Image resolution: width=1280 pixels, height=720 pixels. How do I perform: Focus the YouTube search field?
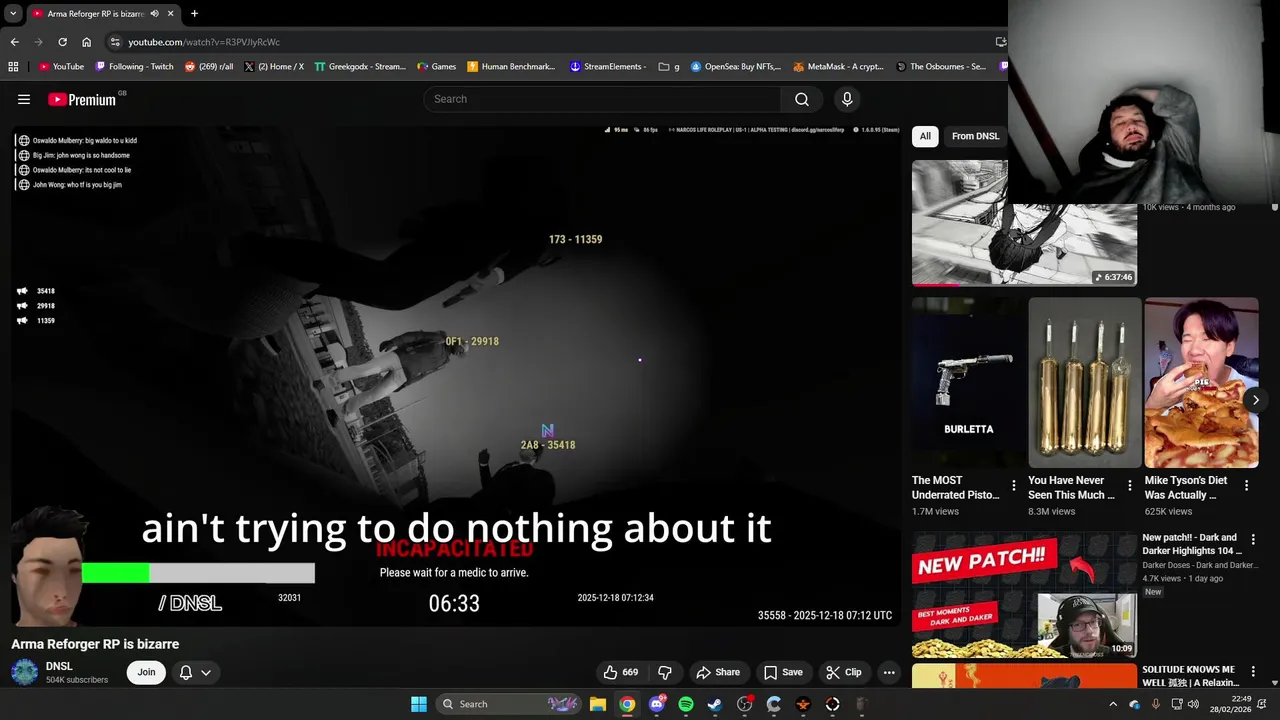[x=602, y=99]
